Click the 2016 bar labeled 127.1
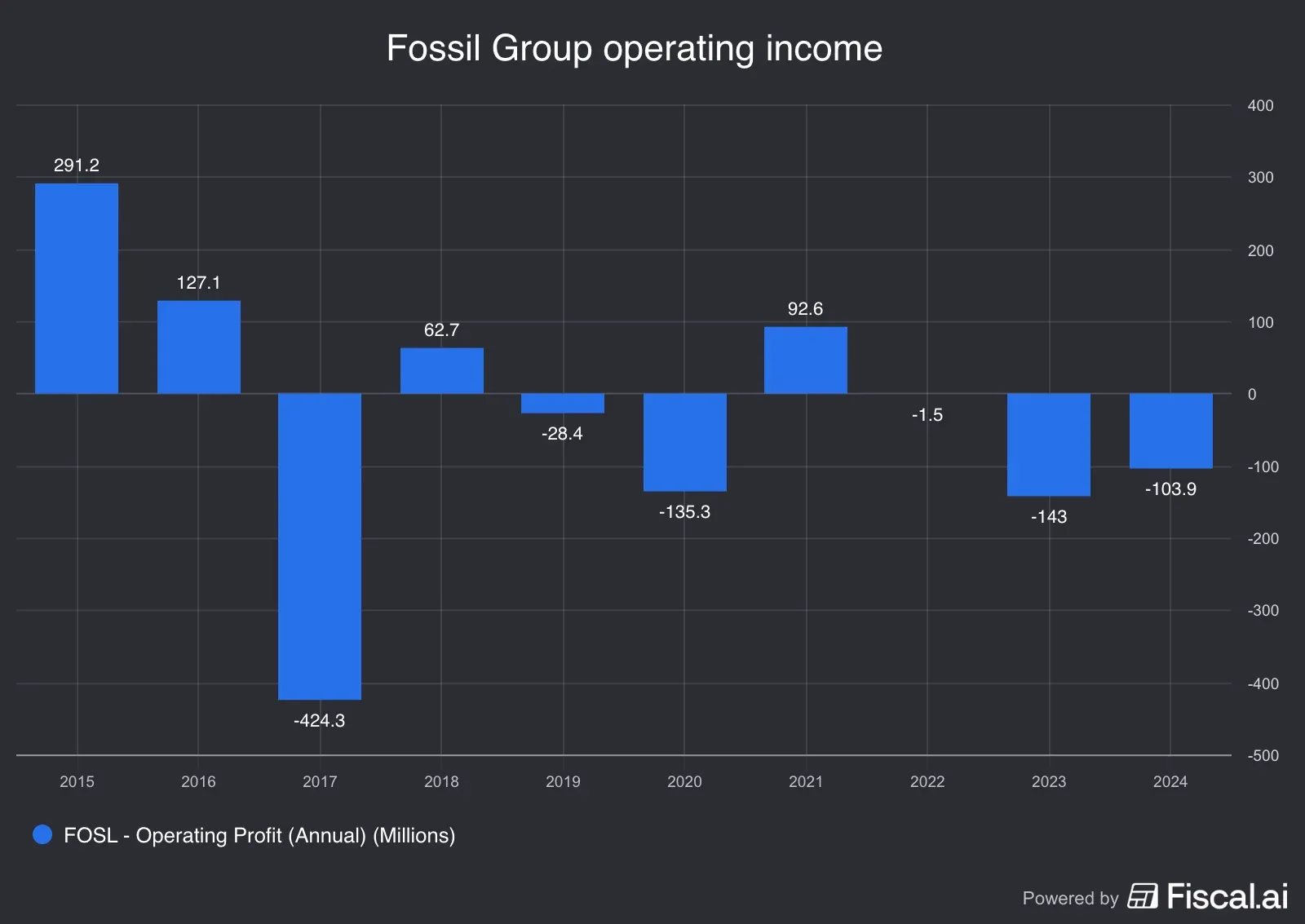This screenshot has width=1305, height=924. pos(198,347)
